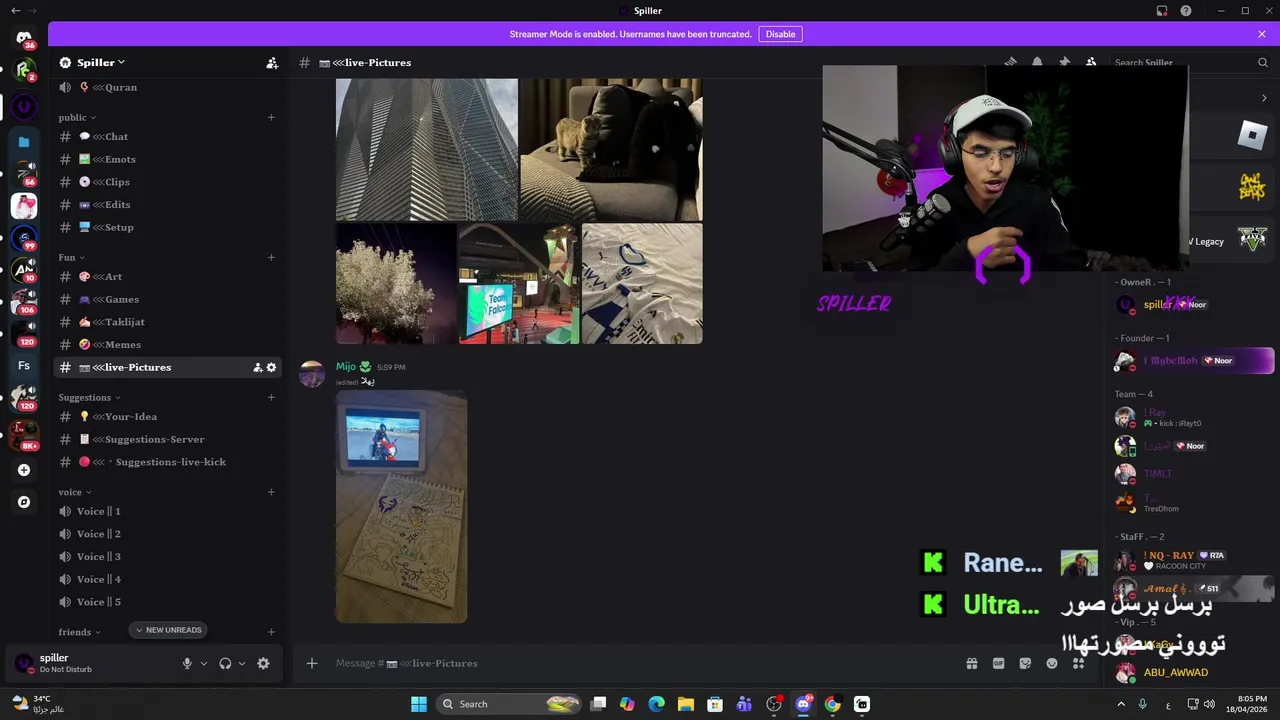The width and height of the screenshot is (1280, 720).
Task: Open the Memes channel
Action: (167, 345)
